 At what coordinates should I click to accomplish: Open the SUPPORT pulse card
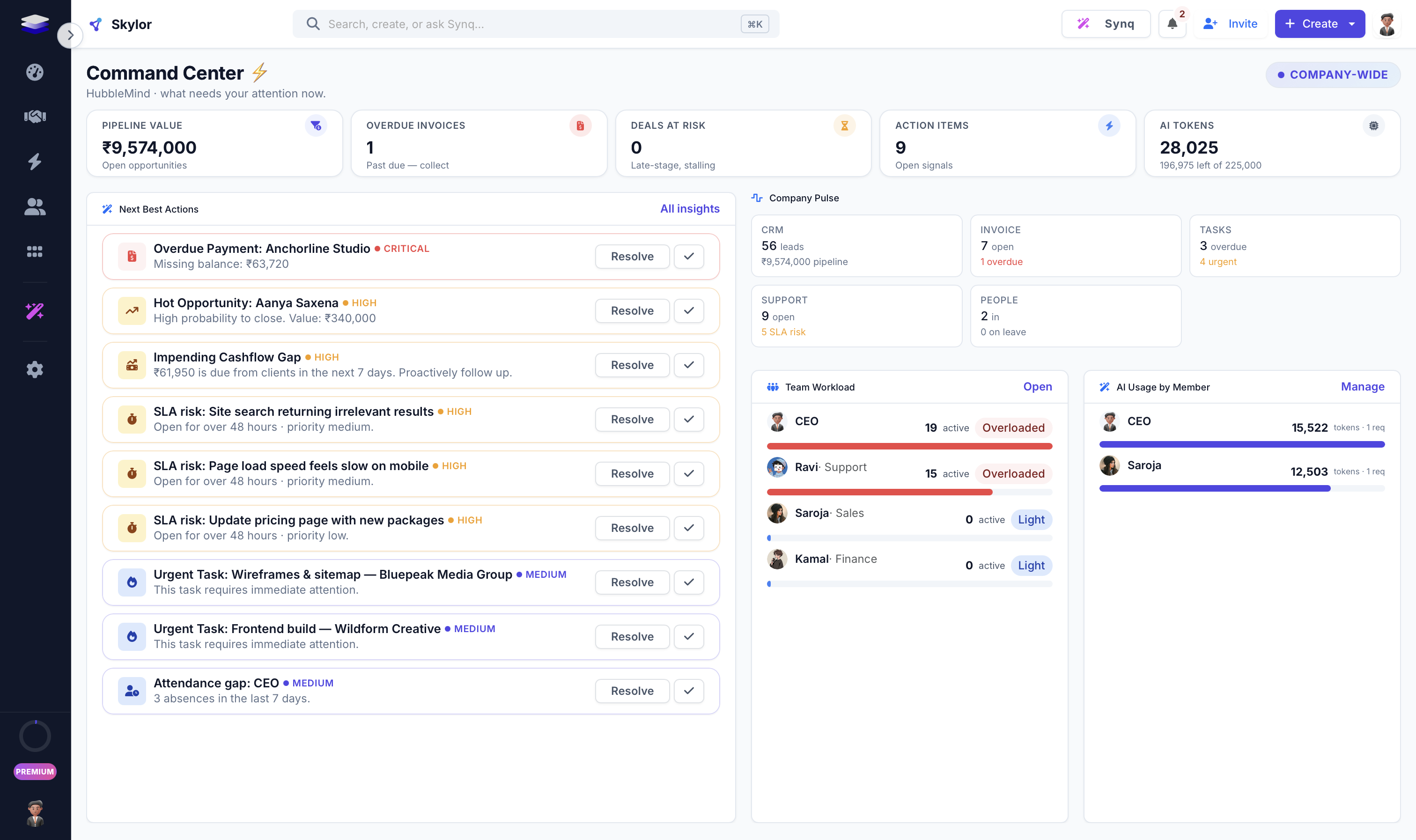856,316
